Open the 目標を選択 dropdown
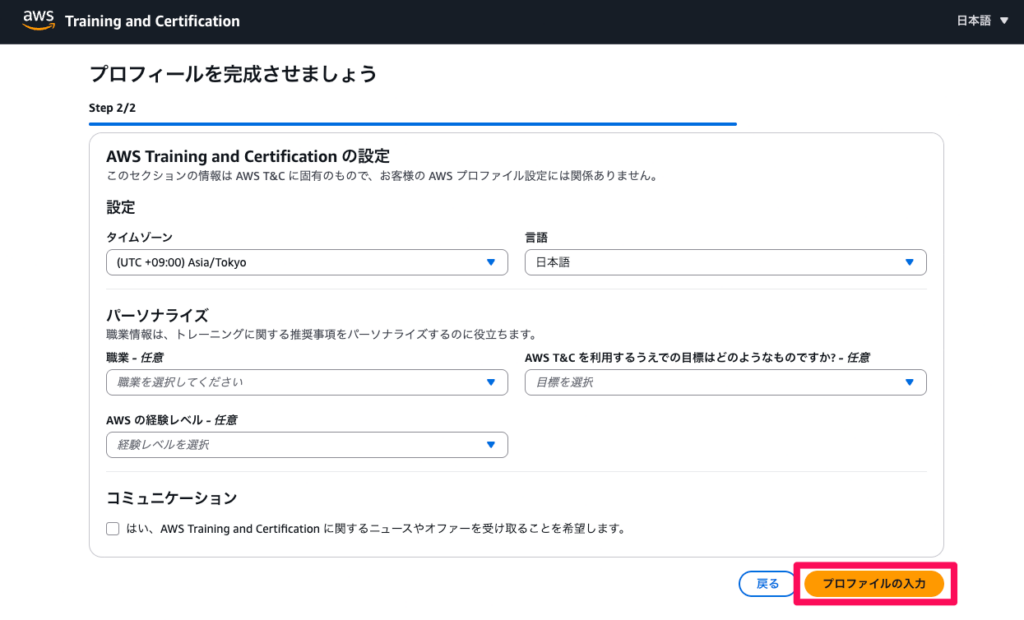 pyautogui.click(x=715, y=382)
